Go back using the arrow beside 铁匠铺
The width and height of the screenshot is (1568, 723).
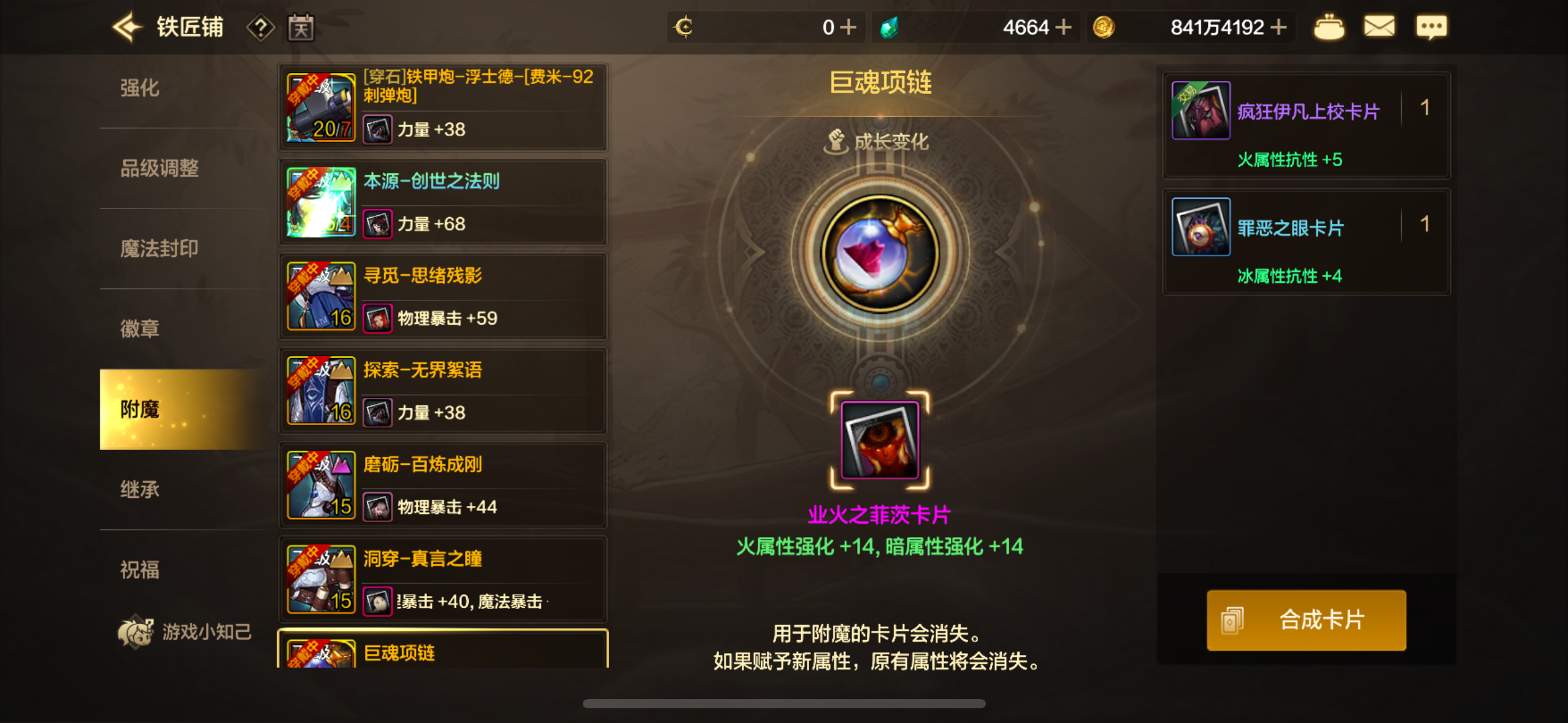point(127,27)
